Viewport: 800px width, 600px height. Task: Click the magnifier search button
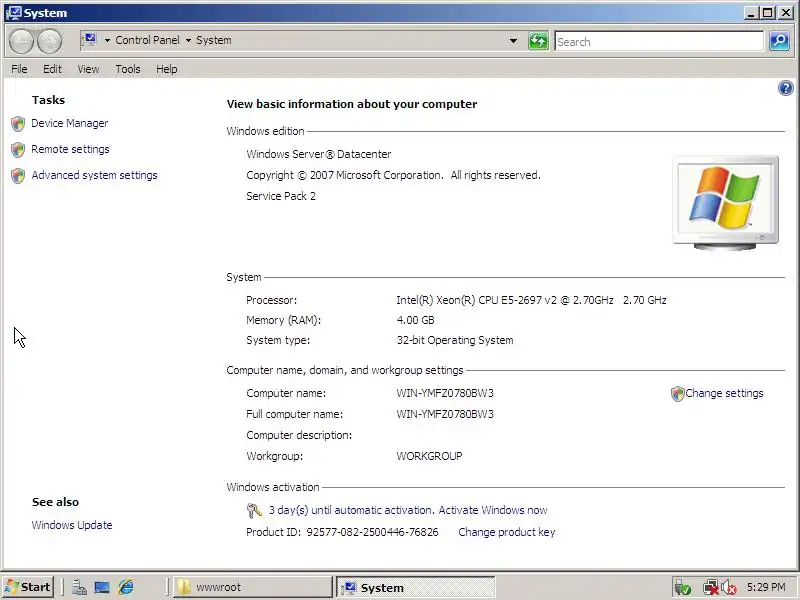[x=779, y=41]
